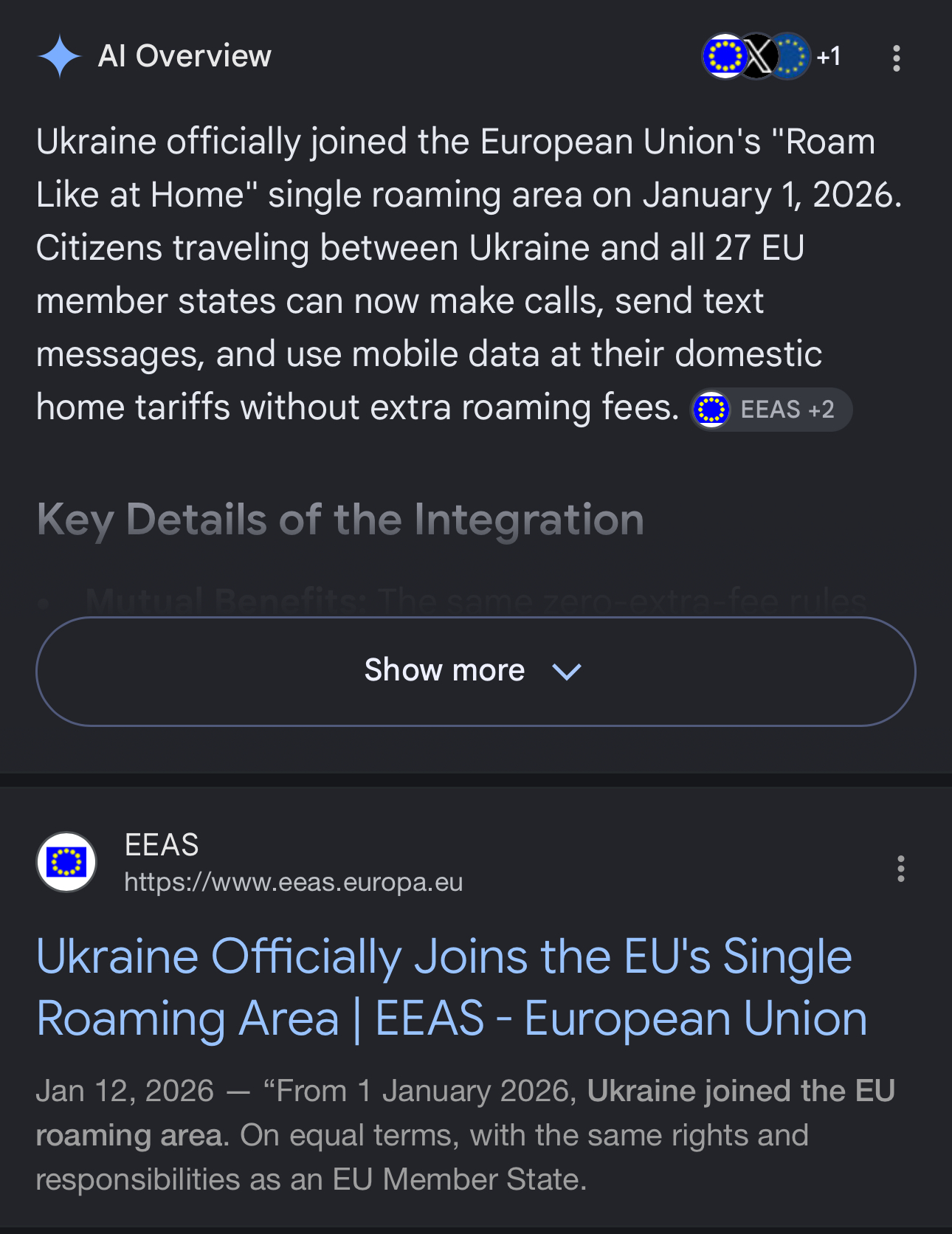
Task: Click the eeas.europa.eu URL text
Action: coord(294,882)
